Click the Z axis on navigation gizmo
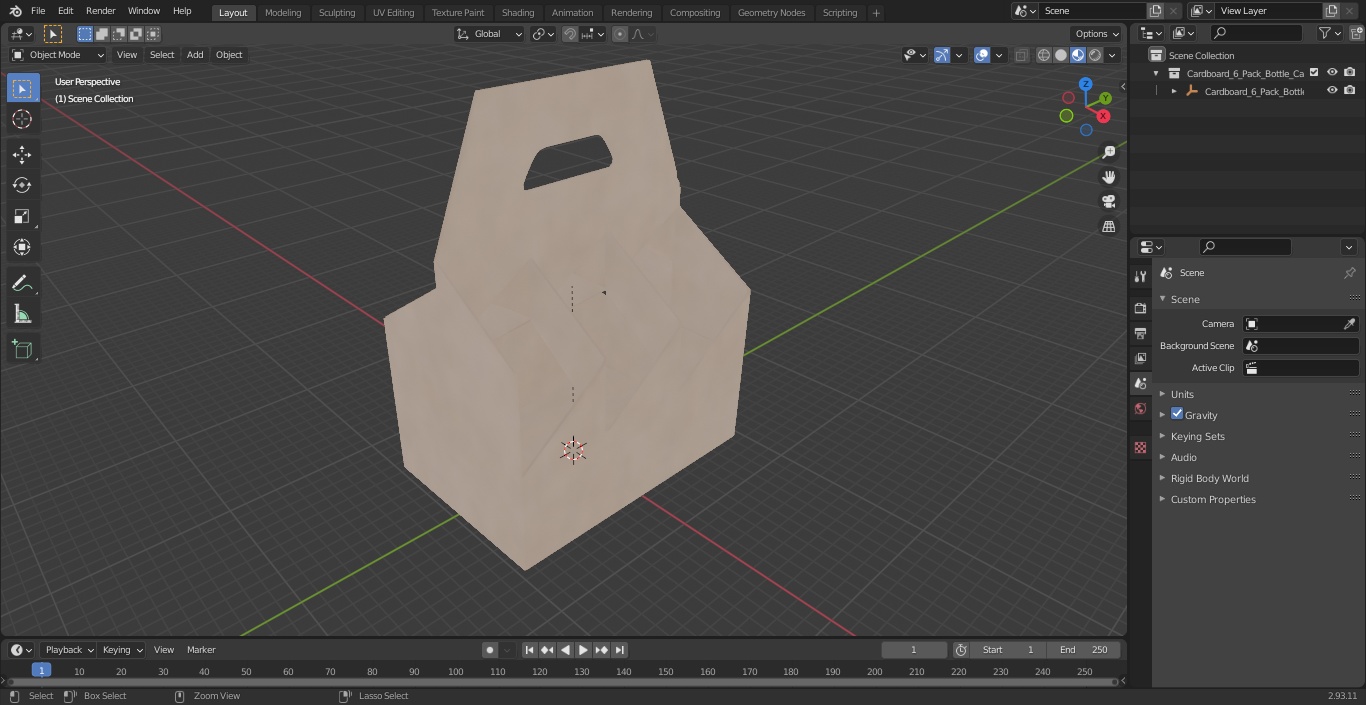 pyautogui.click(x=1085, y=84)
